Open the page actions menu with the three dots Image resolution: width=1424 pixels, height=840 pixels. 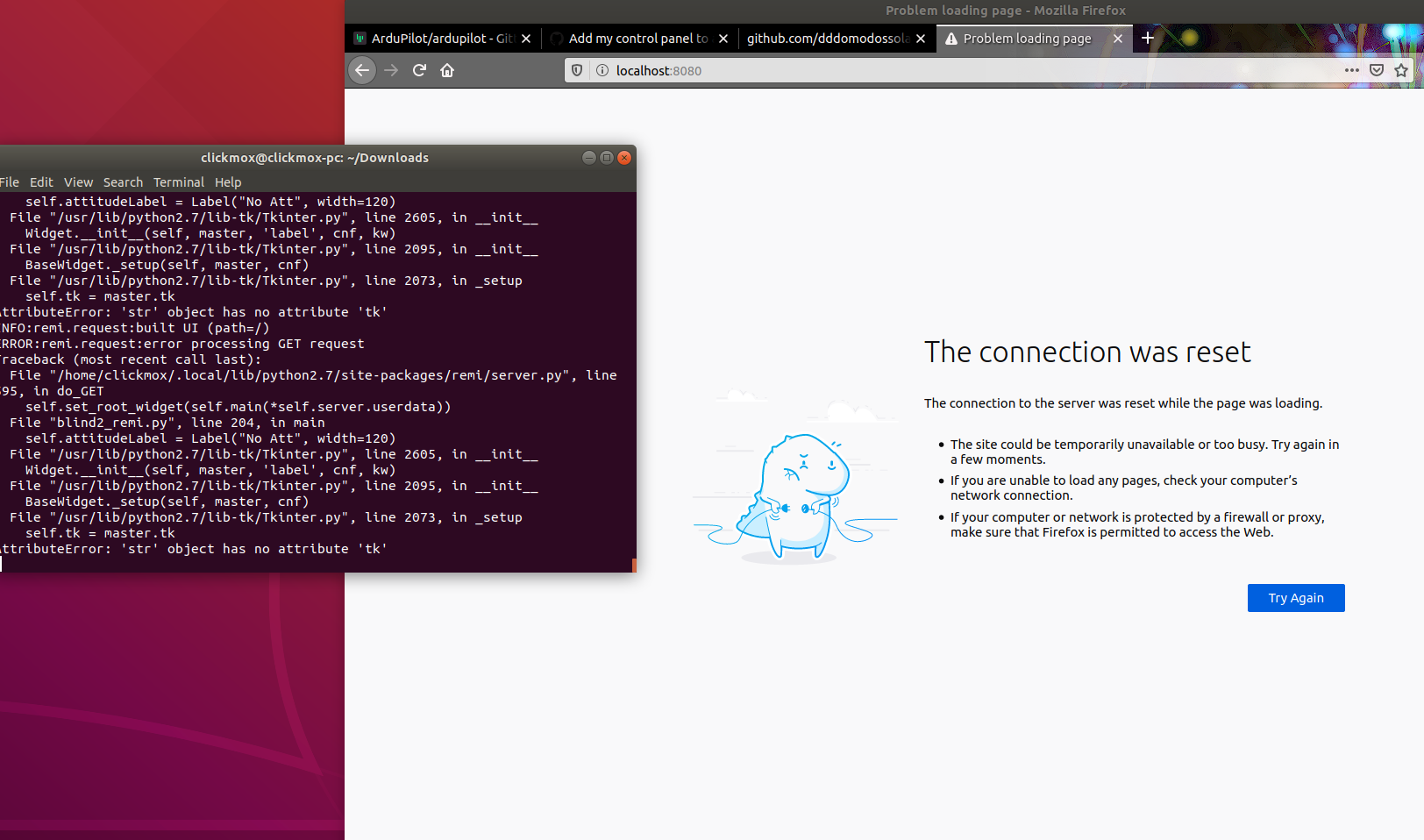click(1351, 70)
